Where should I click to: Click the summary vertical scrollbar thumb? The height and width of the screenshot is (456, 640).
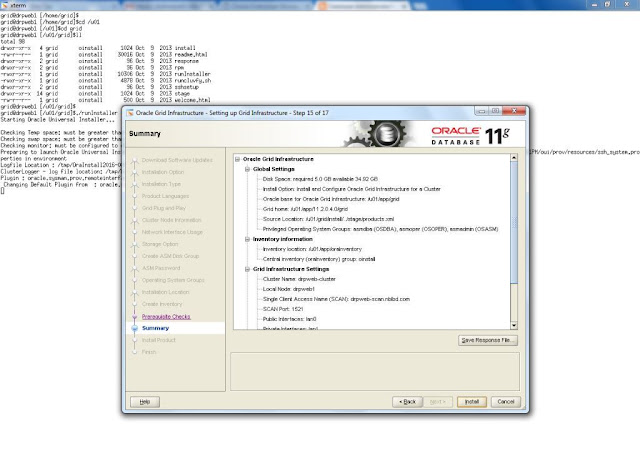(x=514, y=222)
